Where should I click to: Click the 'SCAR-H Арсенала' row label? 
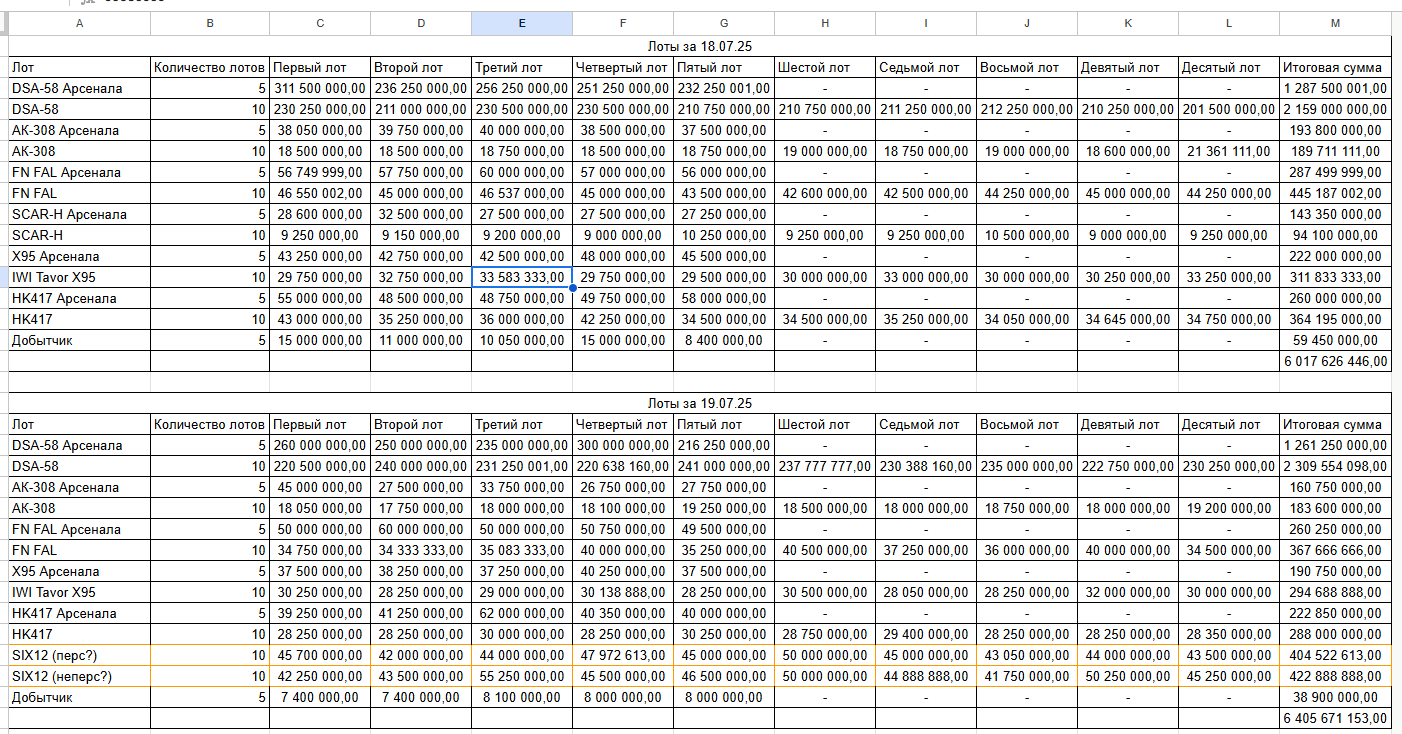(80, 214)
